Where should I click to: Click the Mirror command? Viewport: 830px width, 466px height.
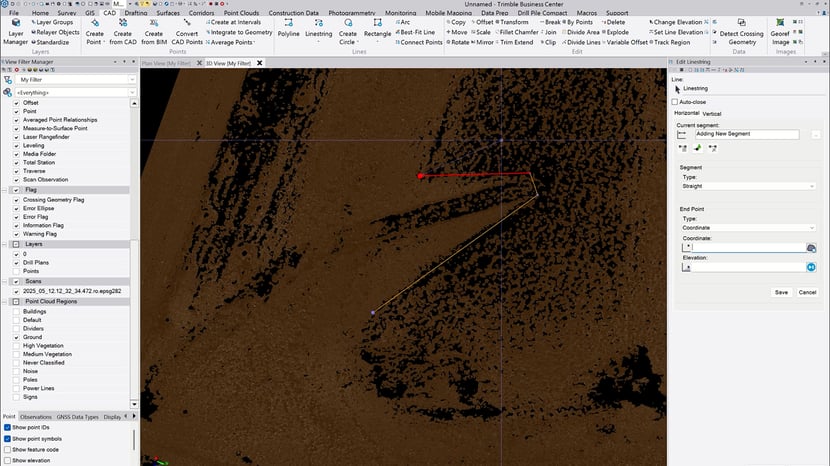(482, 42)
